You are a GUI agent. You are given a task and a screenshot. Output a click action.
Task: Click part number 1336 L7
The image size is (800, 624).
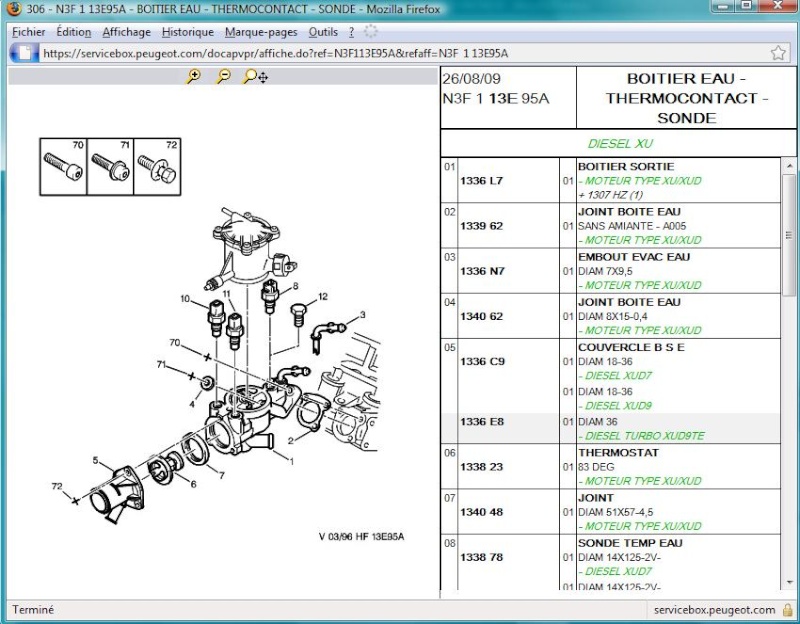(481, 181)
